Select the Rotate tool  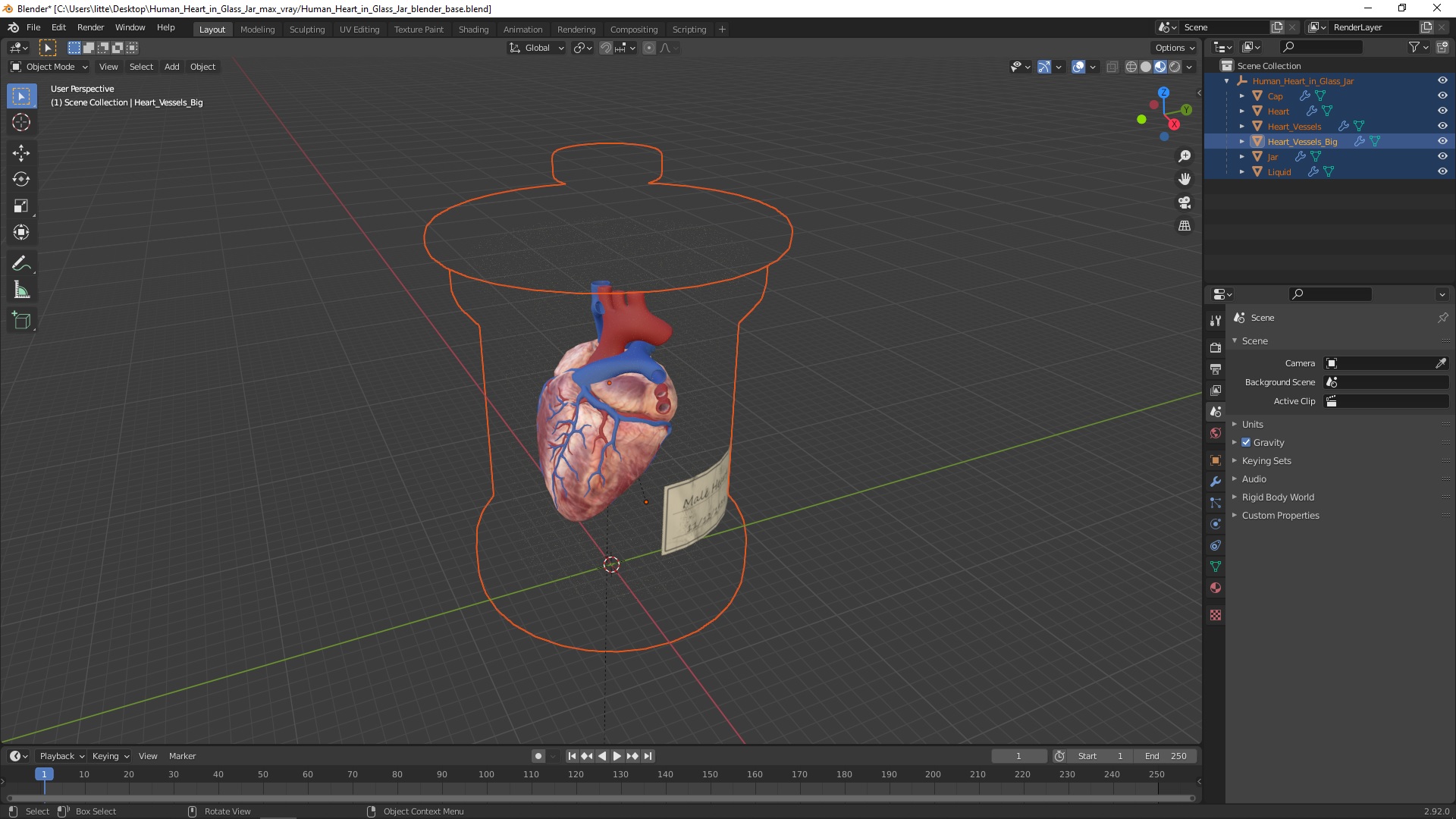click(21, 180)
